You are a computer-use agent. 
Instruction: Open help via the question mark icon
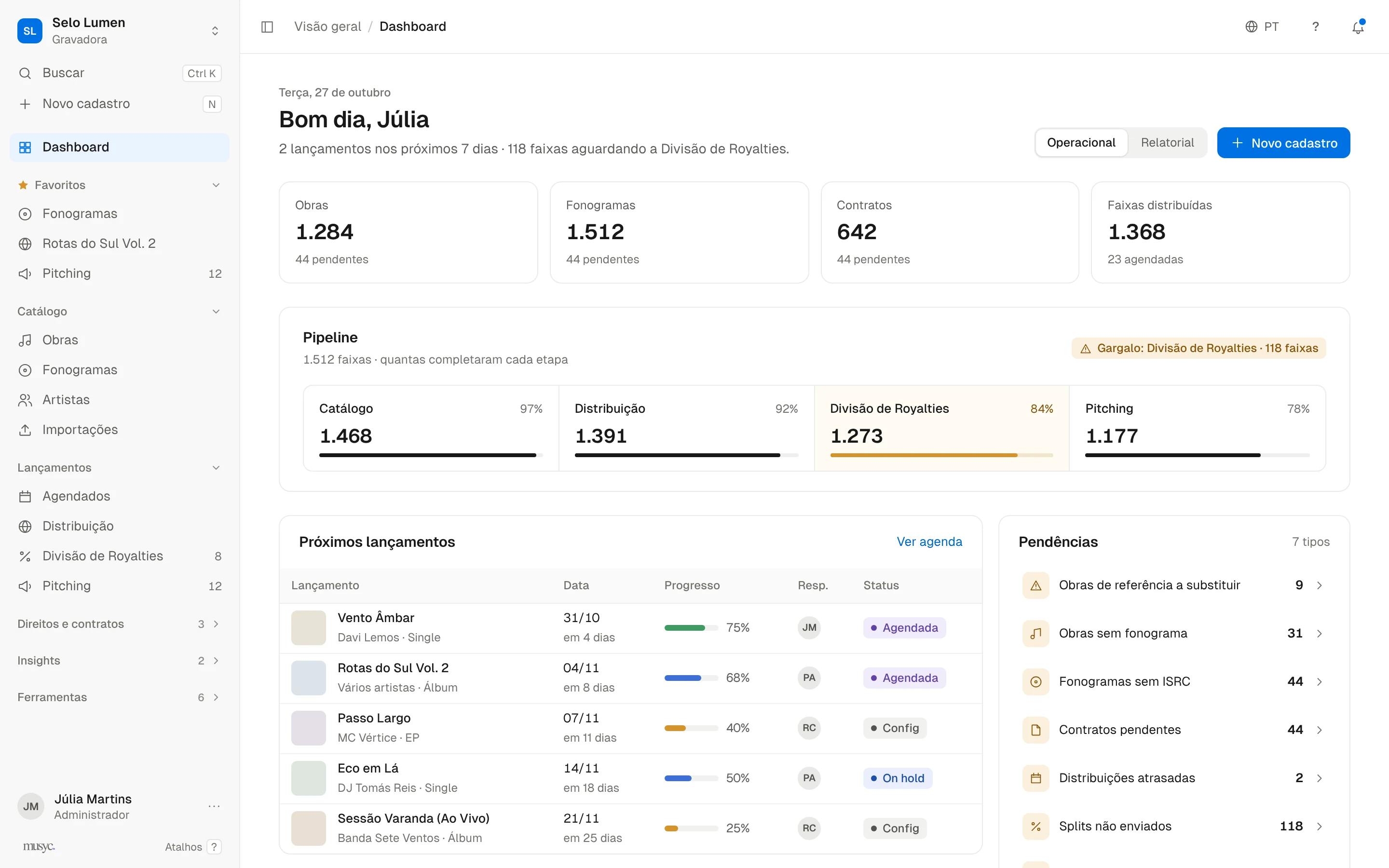(1315, 27)
